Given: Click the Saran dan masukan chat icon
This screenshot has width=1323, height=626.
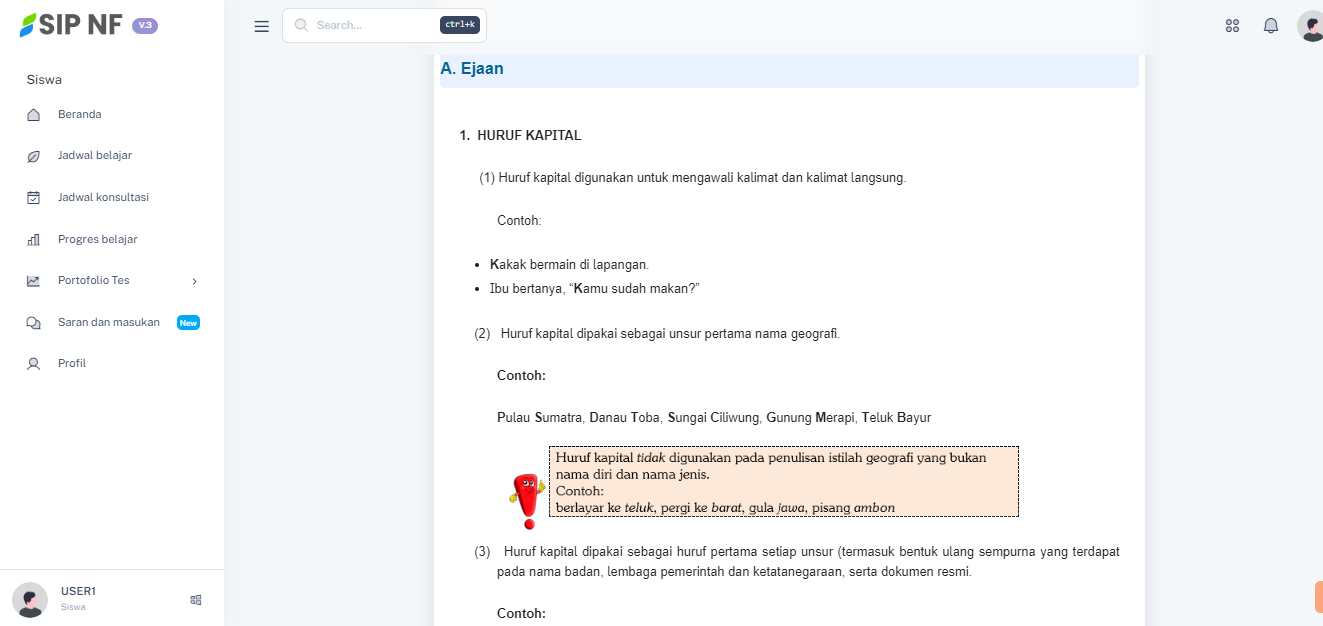Looking at the screenshot, I should pyautogui.click(x=34, y=323).
